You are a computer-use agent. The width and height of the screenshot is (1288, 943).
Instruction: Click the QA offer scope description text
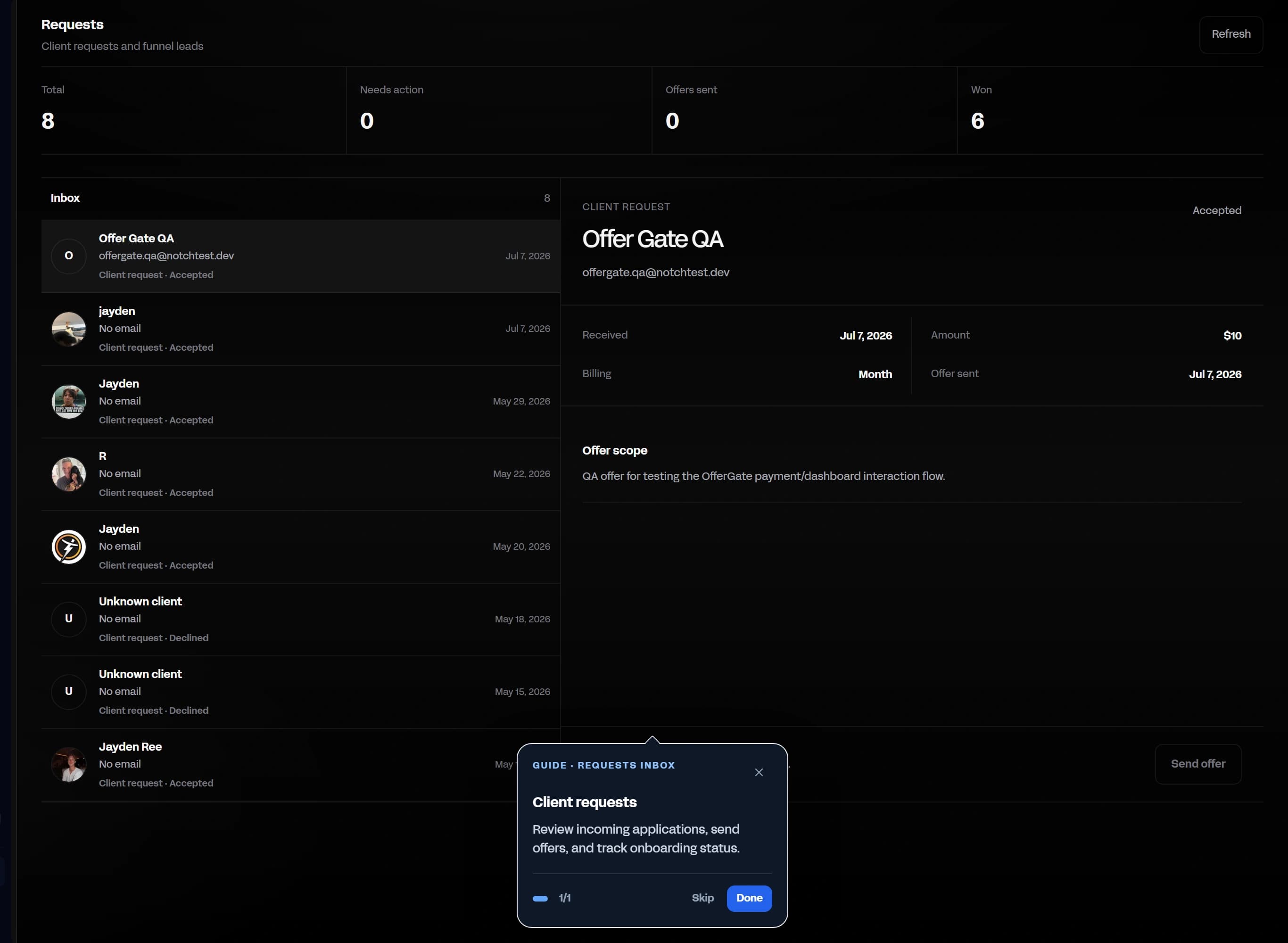pyautogui.click(x=764, y=476)
